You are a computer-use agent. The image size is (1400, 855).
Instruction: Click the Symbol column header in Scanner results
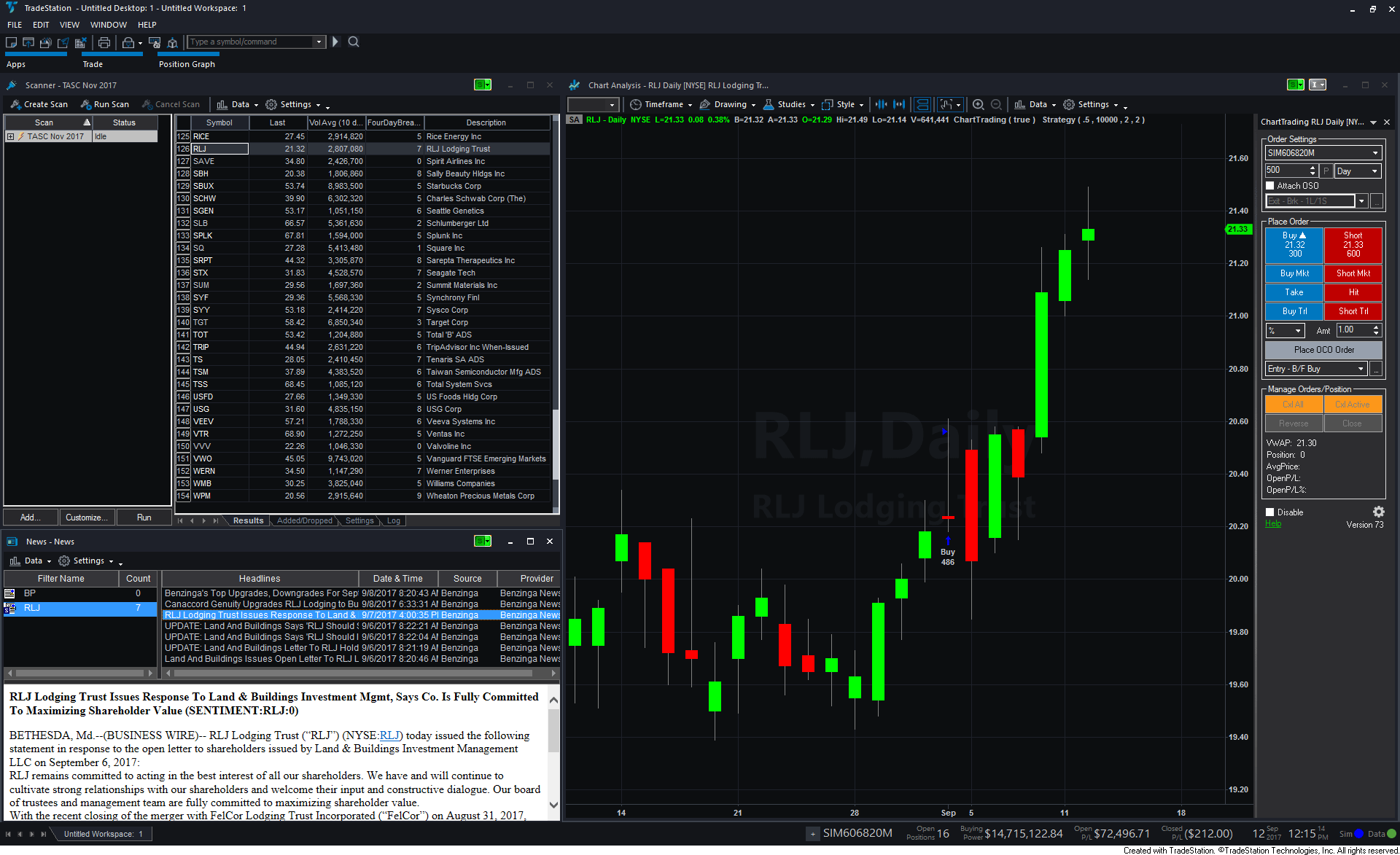(219, 122)
